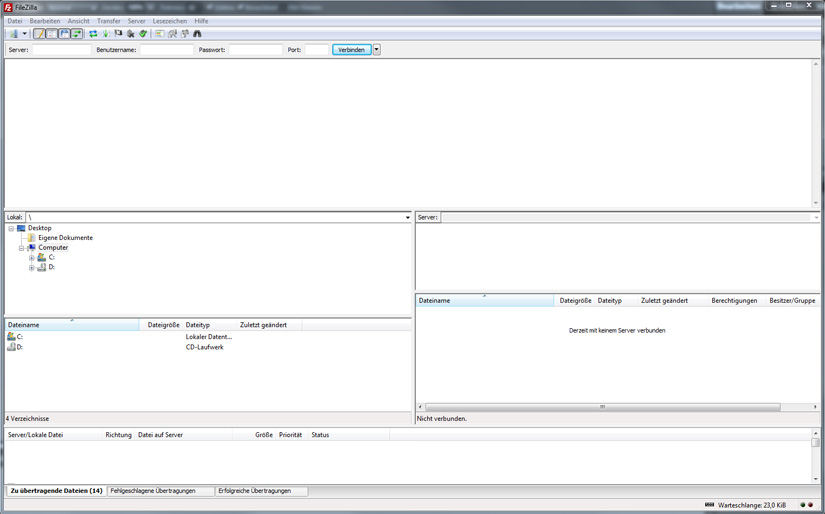Select C: drive in local tree
Viewport: 825px width, 514px height.
coord(52,257)
